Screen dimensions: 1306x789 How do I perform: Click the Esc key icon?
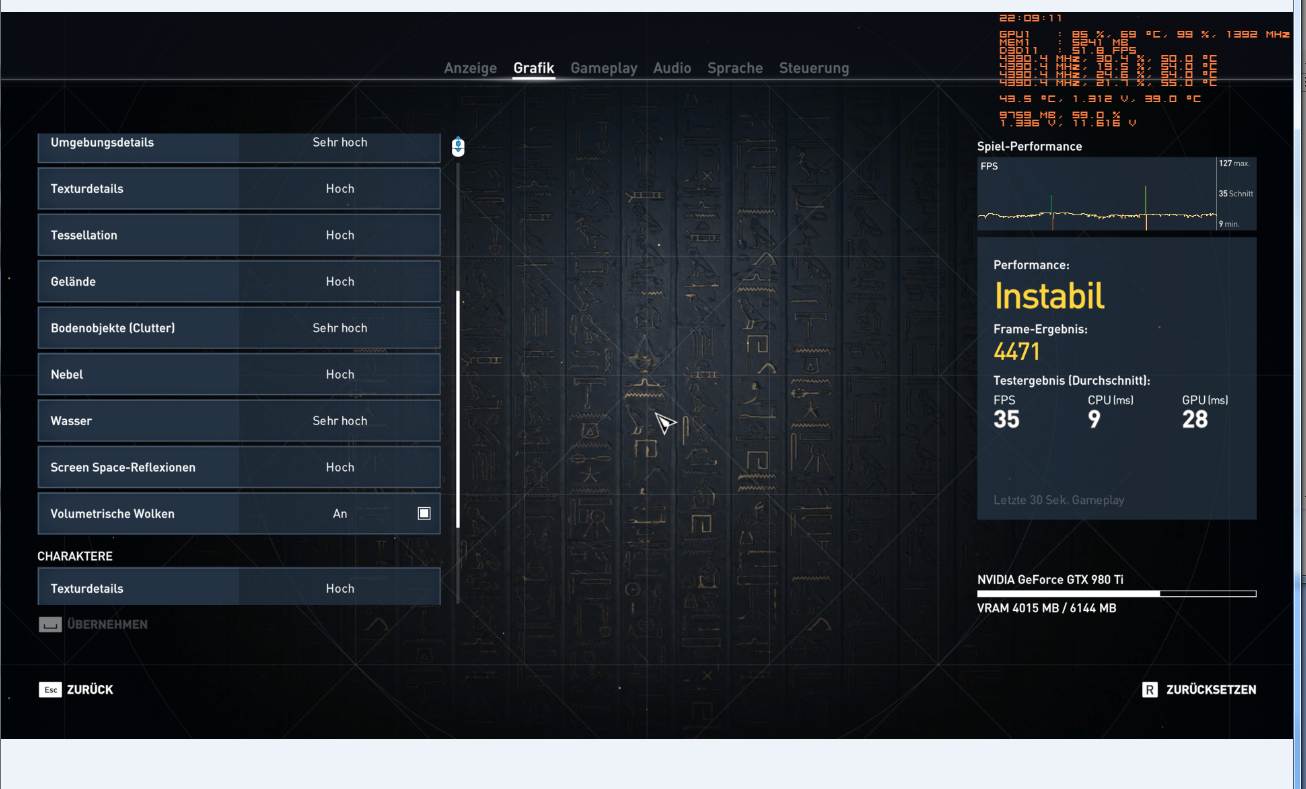50,690
